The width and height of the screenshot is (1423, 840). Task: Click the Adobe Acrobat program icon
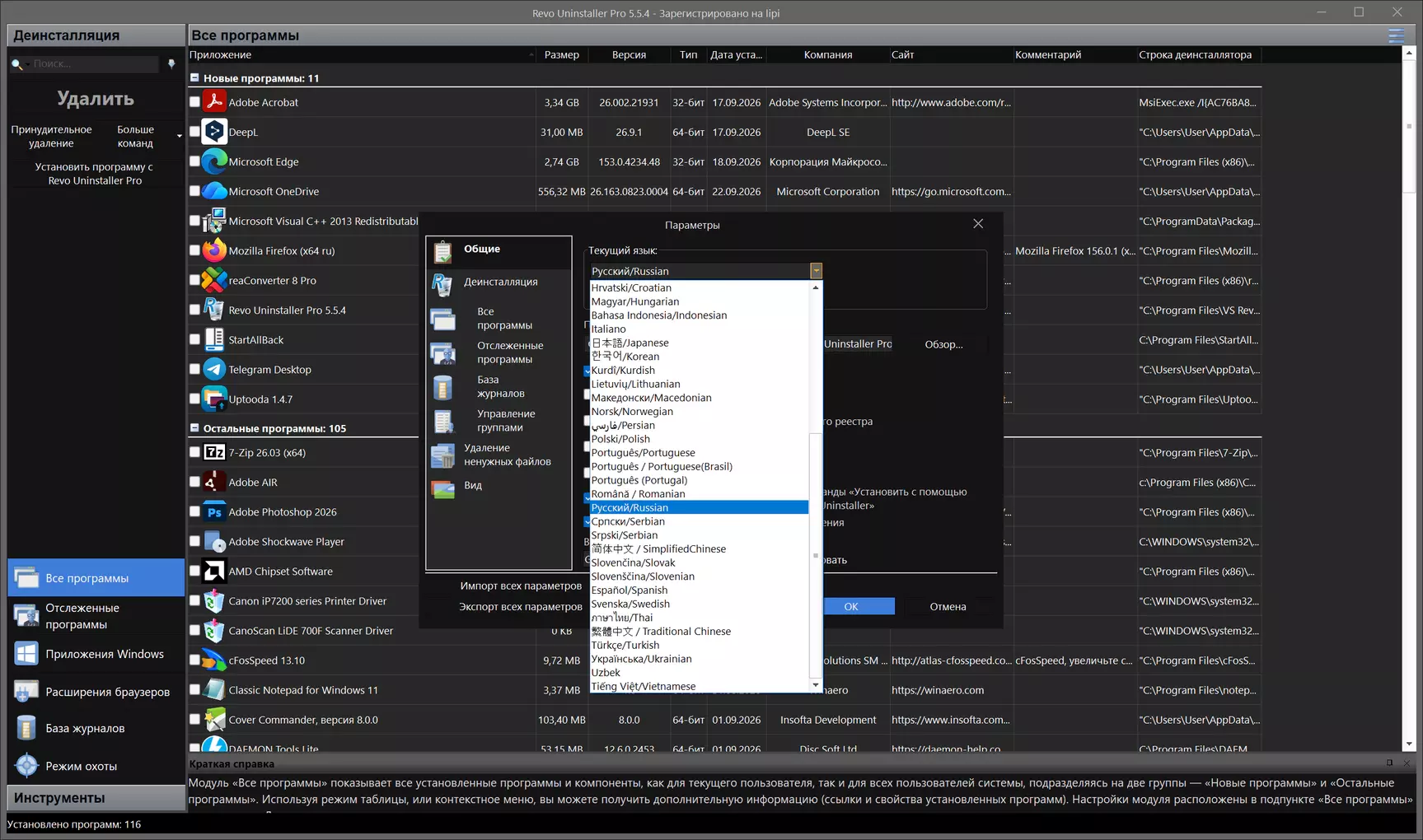[x=214, y=102]
